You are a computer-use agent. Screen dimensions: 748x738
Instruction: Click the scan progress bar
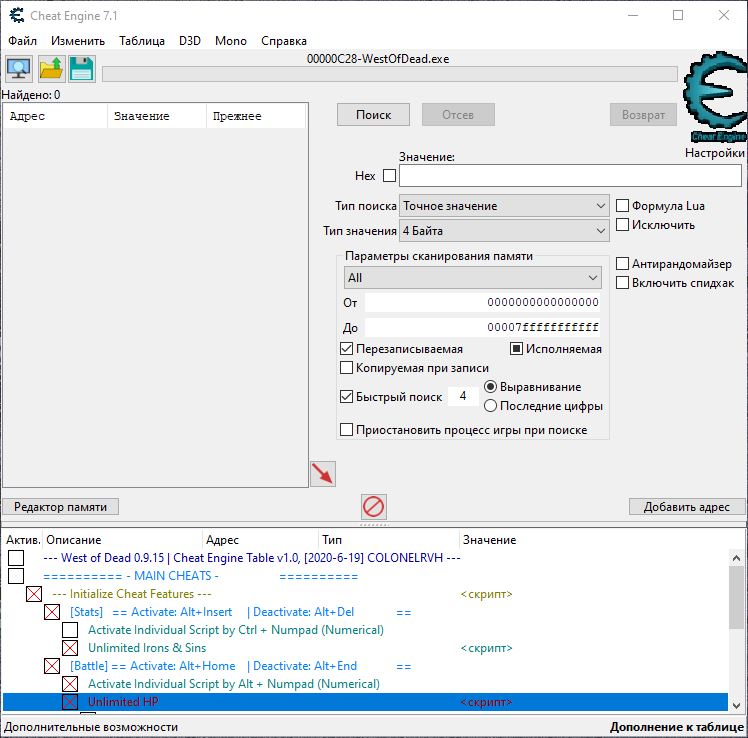point(390,74)
